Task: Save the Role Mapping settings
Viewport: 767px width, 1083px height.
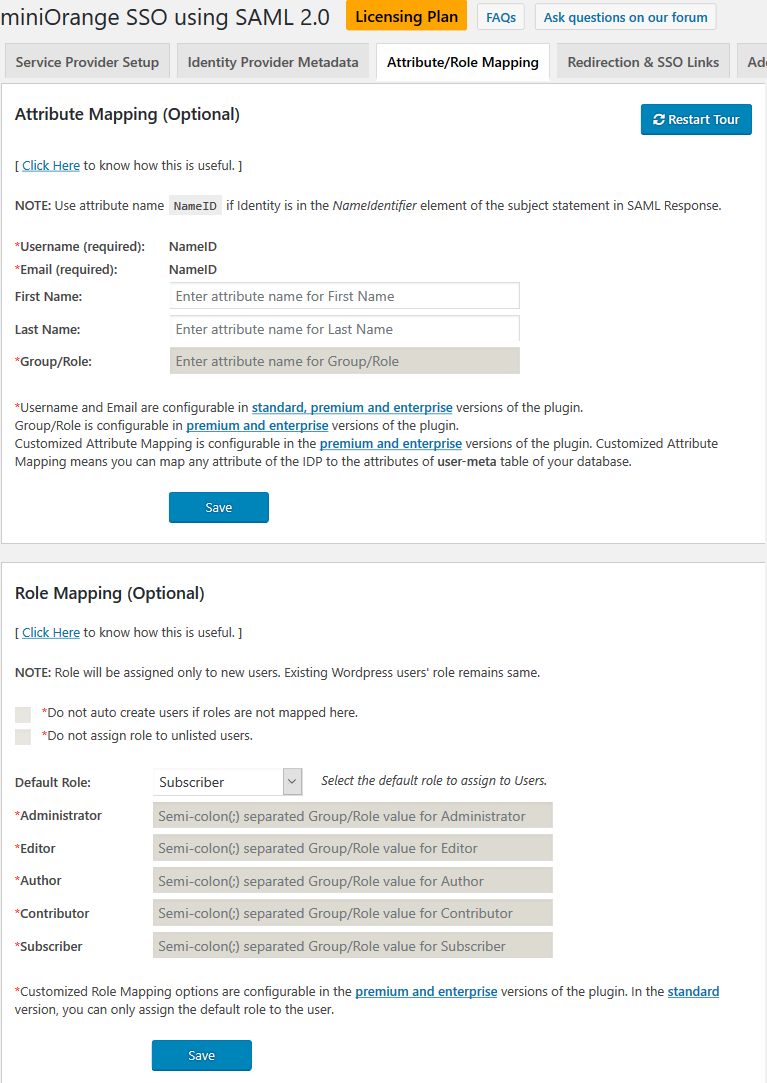Action: [x=201, y=1055]
